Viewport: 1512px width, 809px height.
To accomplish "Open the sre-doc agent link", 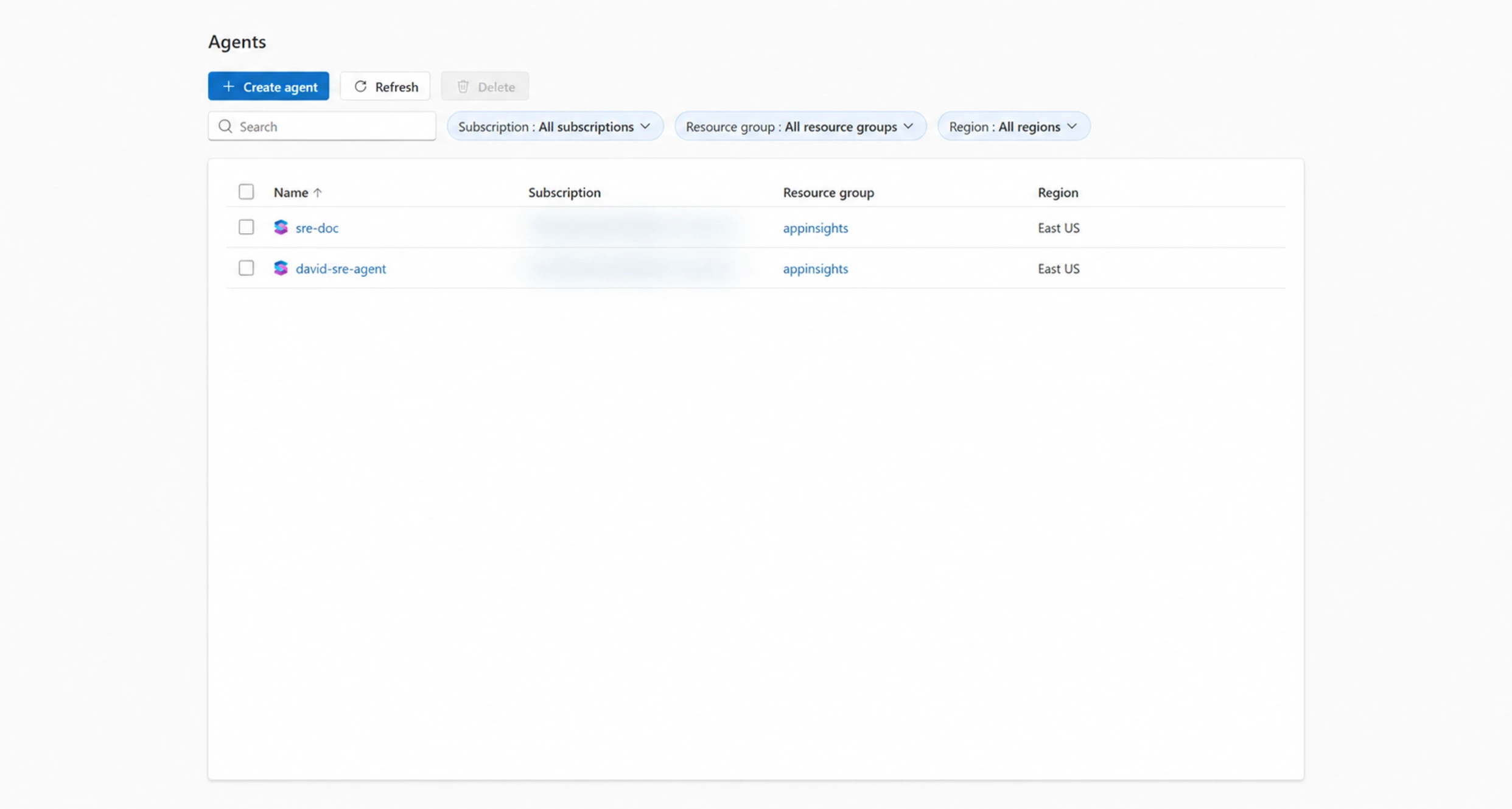I will click(x=317, y=228).
